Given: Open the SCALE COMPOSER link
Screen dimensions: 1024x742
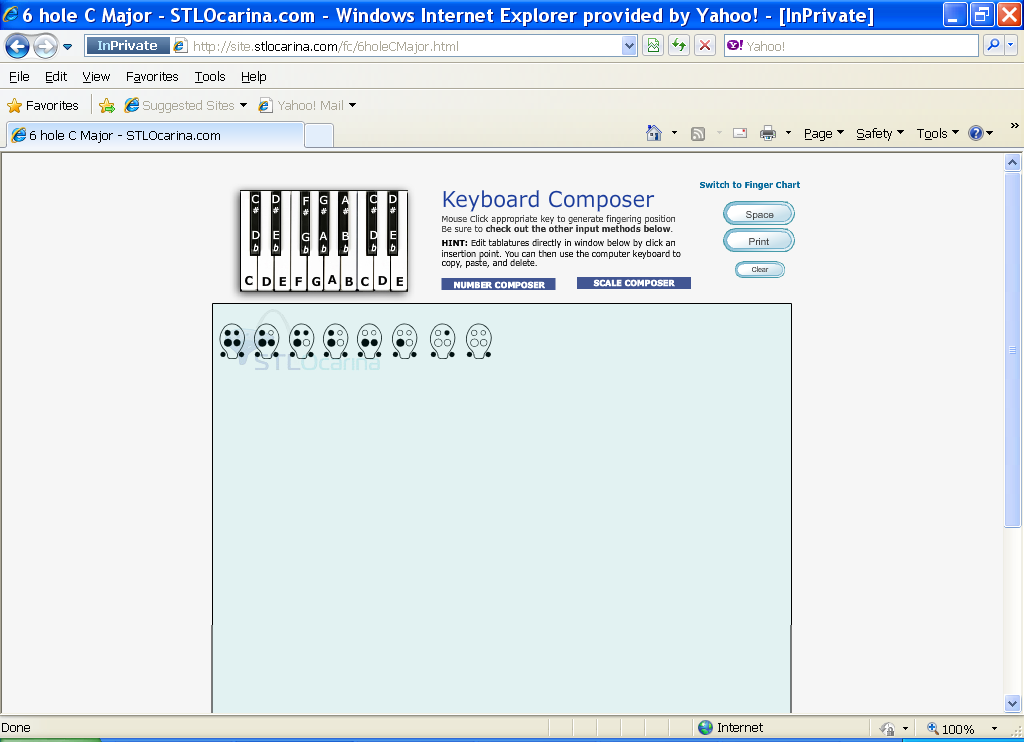Looking at the screenshot, I should [633, 283].
